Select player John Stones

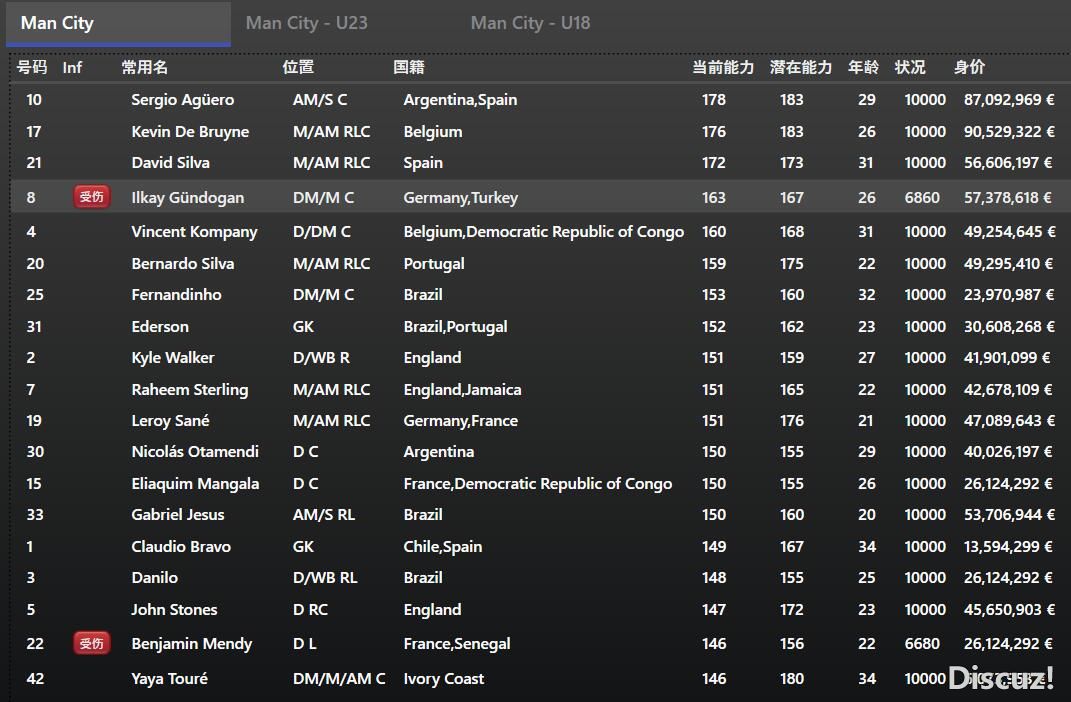(x=174, y=609)
